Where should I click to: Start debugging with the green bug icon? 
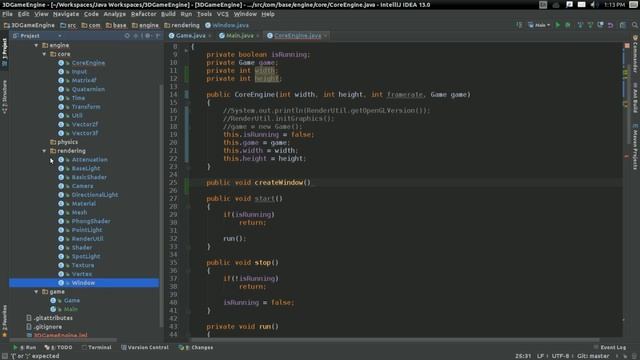(x=568, y=25)
